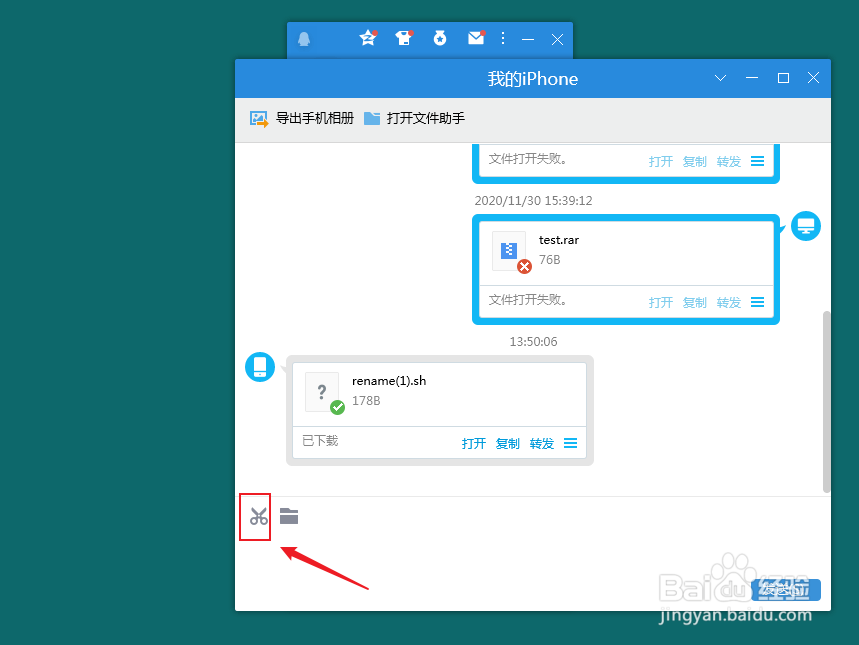The height and width of the screenshot is (645, 859).
Task: Click 复制 for test.rar
Action: click(695, 302)
